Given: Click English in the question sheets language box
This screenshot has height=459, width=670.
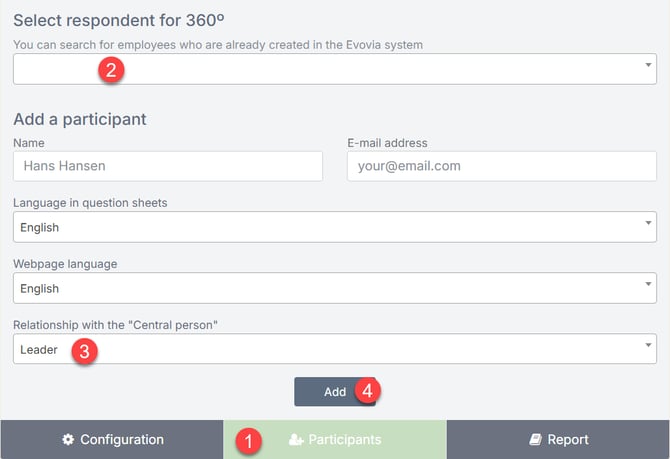Looking at the screenshot, I should click(40, 228).
